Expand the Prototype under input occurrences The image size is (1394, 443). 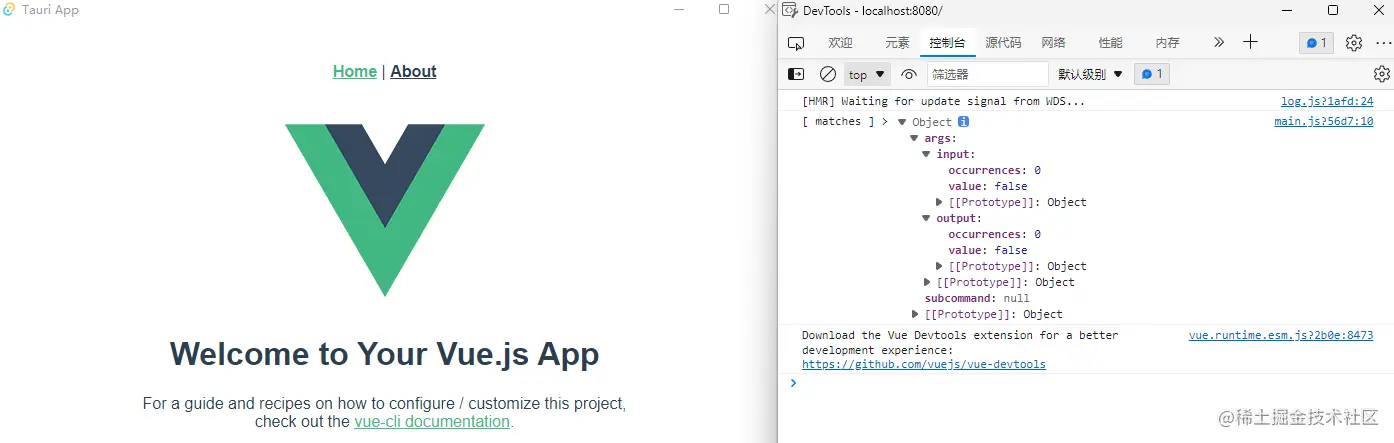939,202
